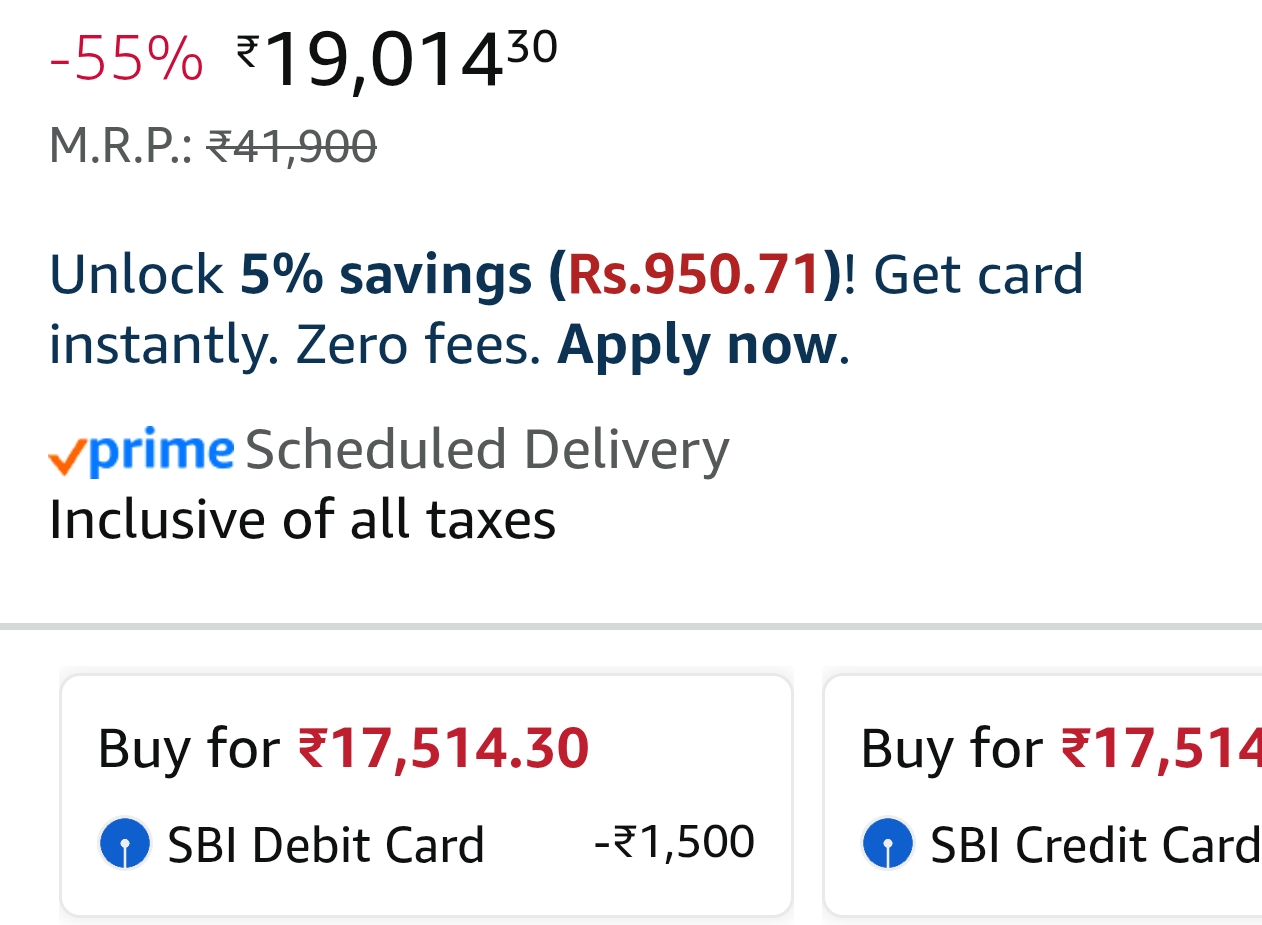This screenshot has width=1262, height=925.
Task: Click the SBI logo beside Debit Card
Action: (125, 844)
